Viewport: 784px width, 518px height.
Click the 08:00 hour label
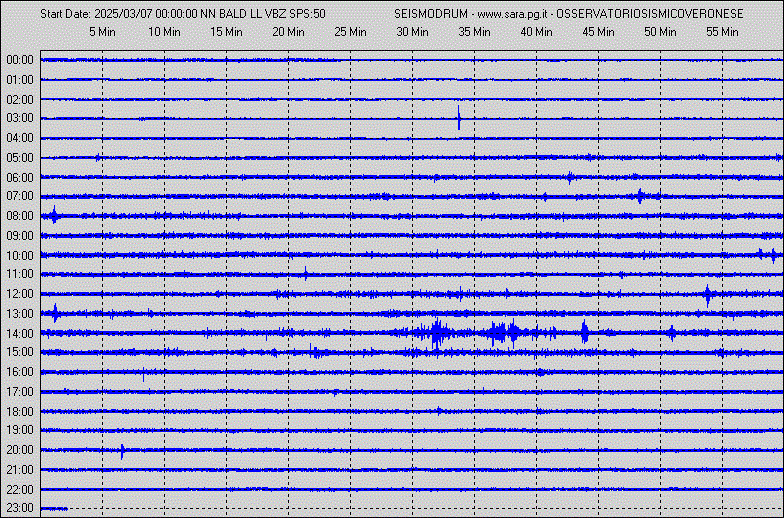point(20,216)
